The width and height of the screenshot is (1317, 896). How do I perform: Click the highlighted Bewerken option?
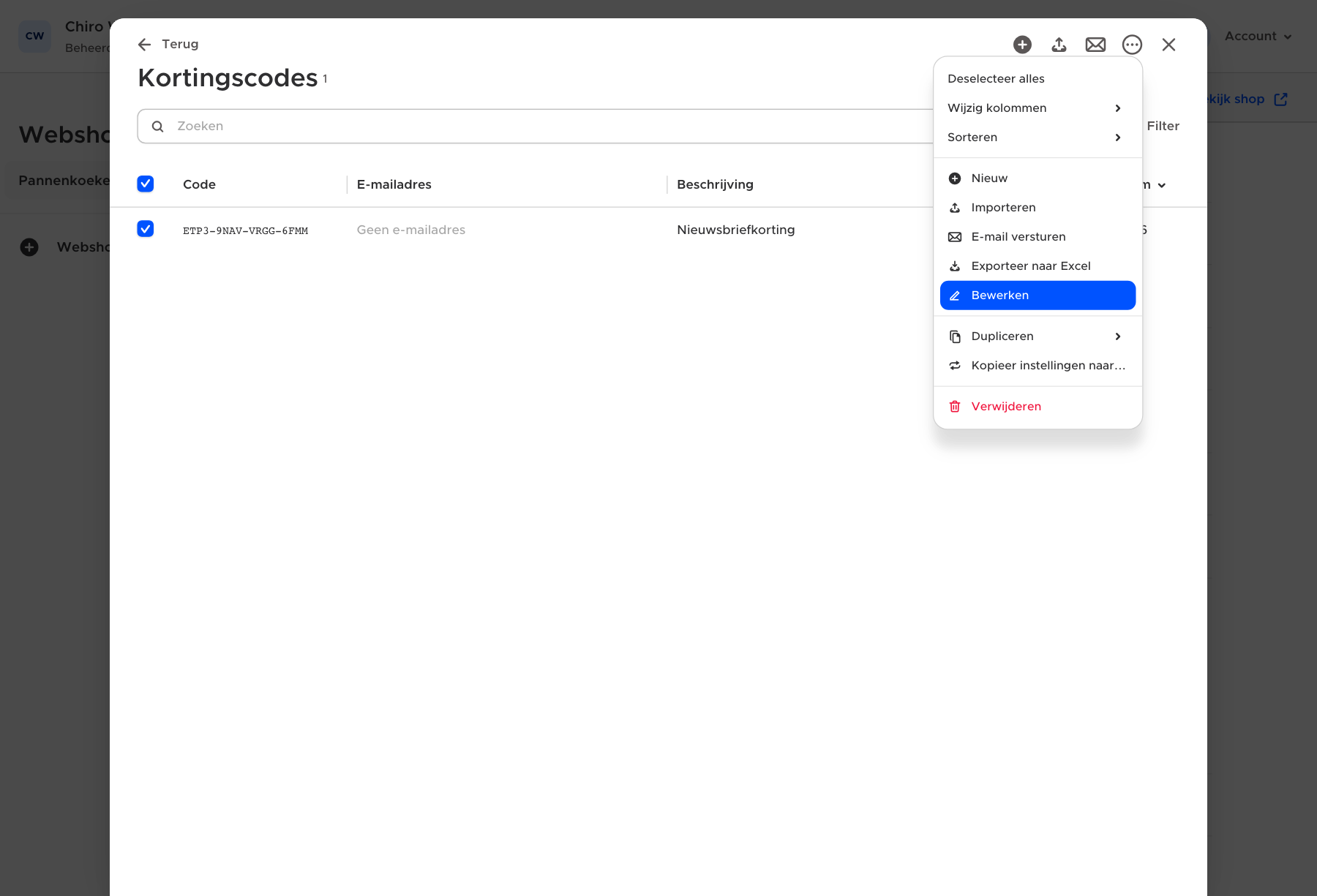[x=1038, y=295]
